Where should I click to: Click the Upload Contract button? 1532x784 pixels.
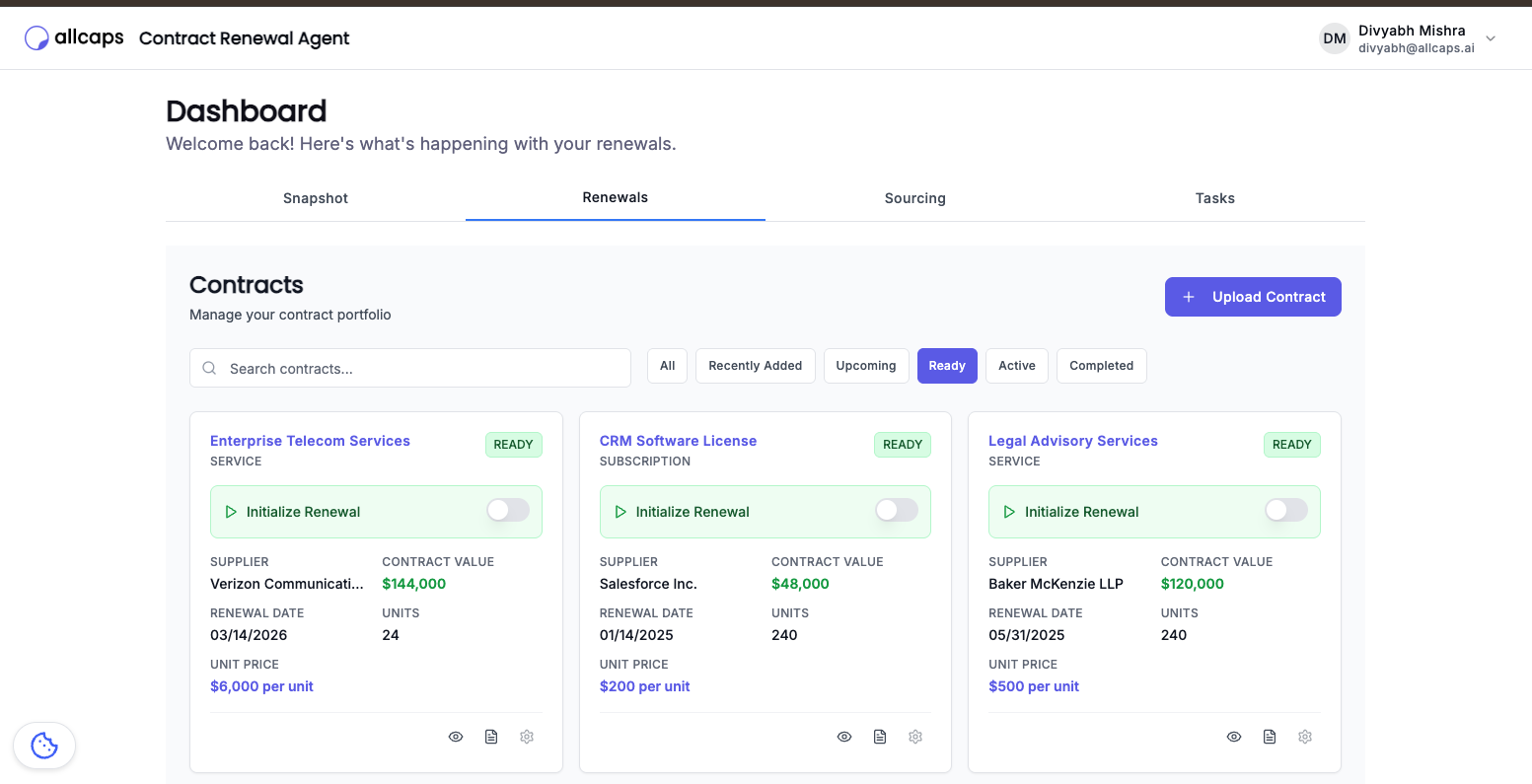(1253, 297)
